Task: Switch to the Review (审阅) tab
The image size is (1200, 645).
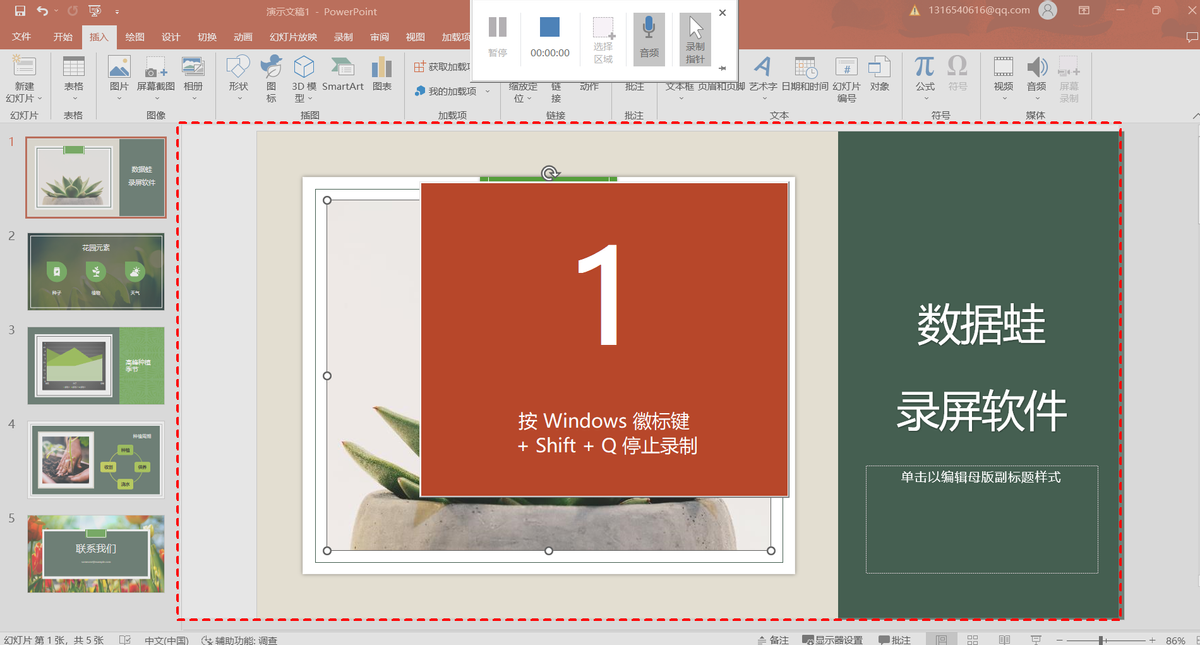Action: pos(379,37)
